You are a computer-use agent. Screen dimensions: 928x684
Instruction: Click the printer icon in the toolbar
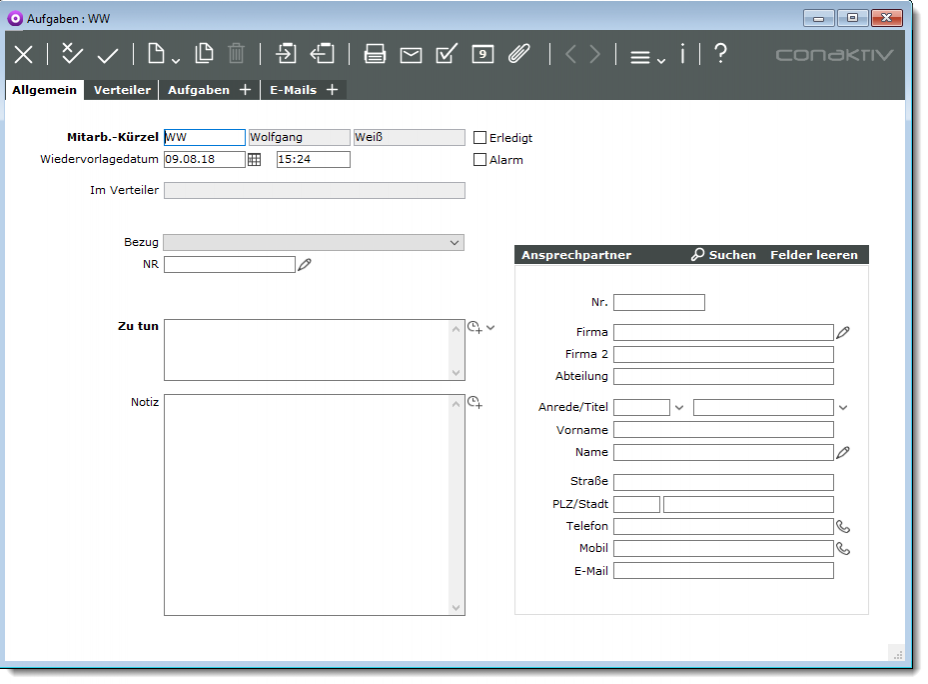[x=375, y=54]
